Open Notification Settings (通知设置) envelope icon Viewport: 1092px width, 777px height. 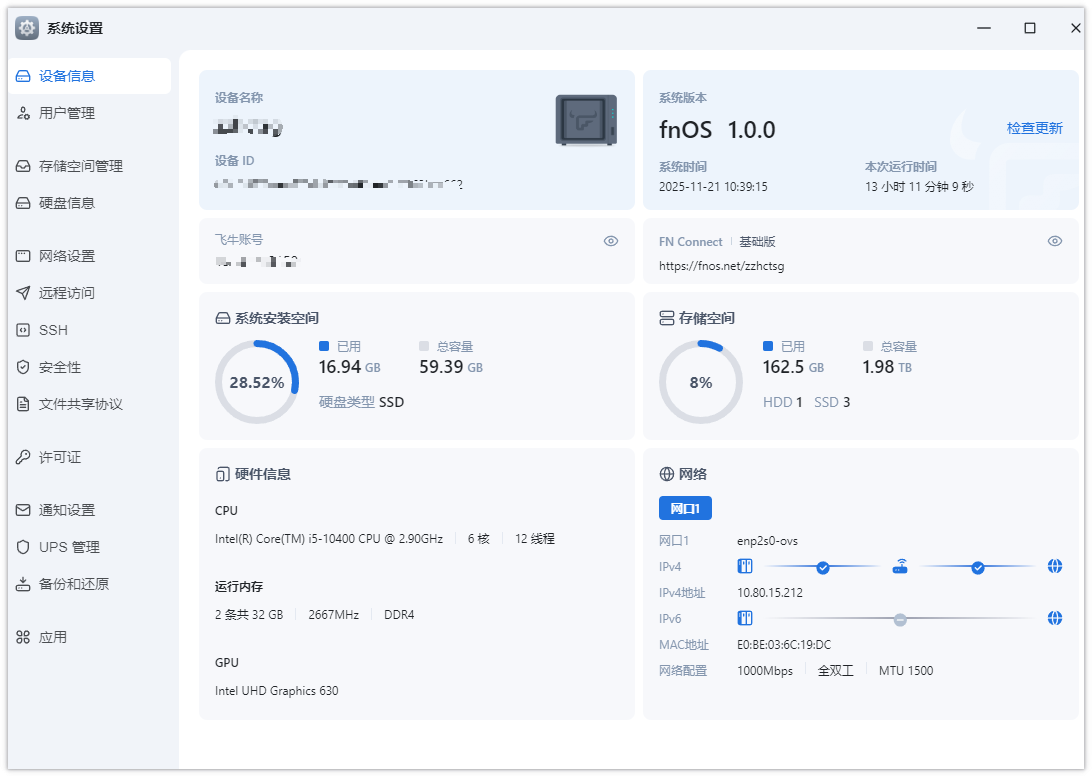point(23,510)
